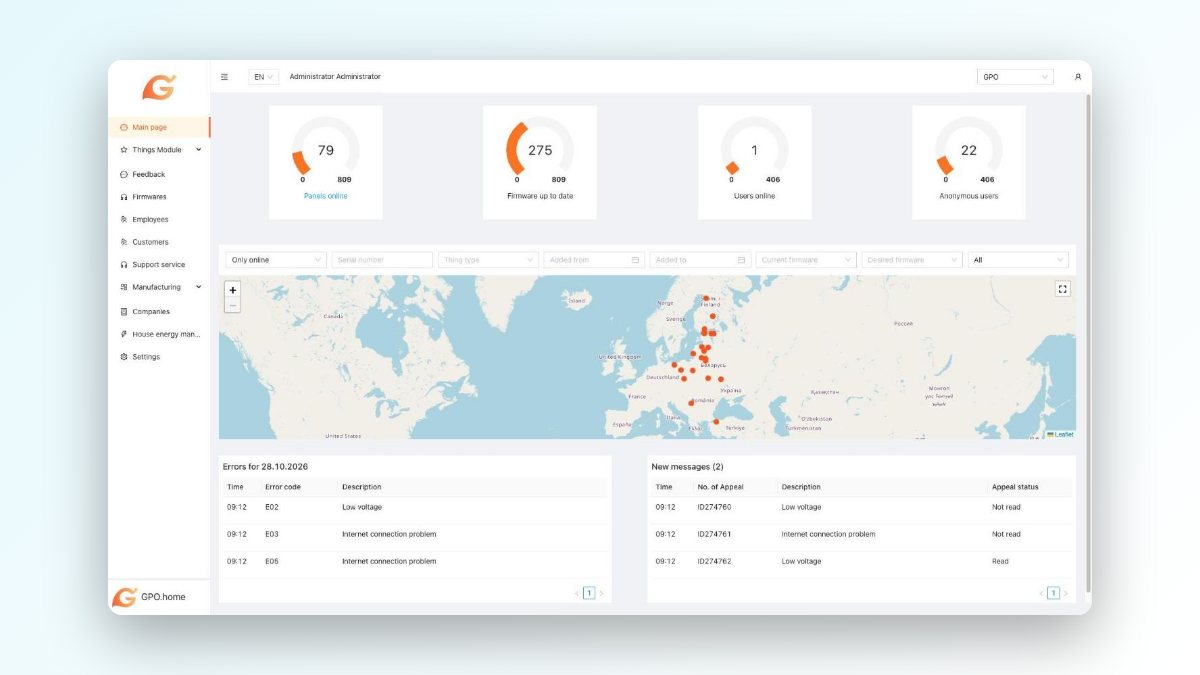This screenshot has width=1200, height=675.
Task: Click the Settings gear icon
Action: coord(123,357)
